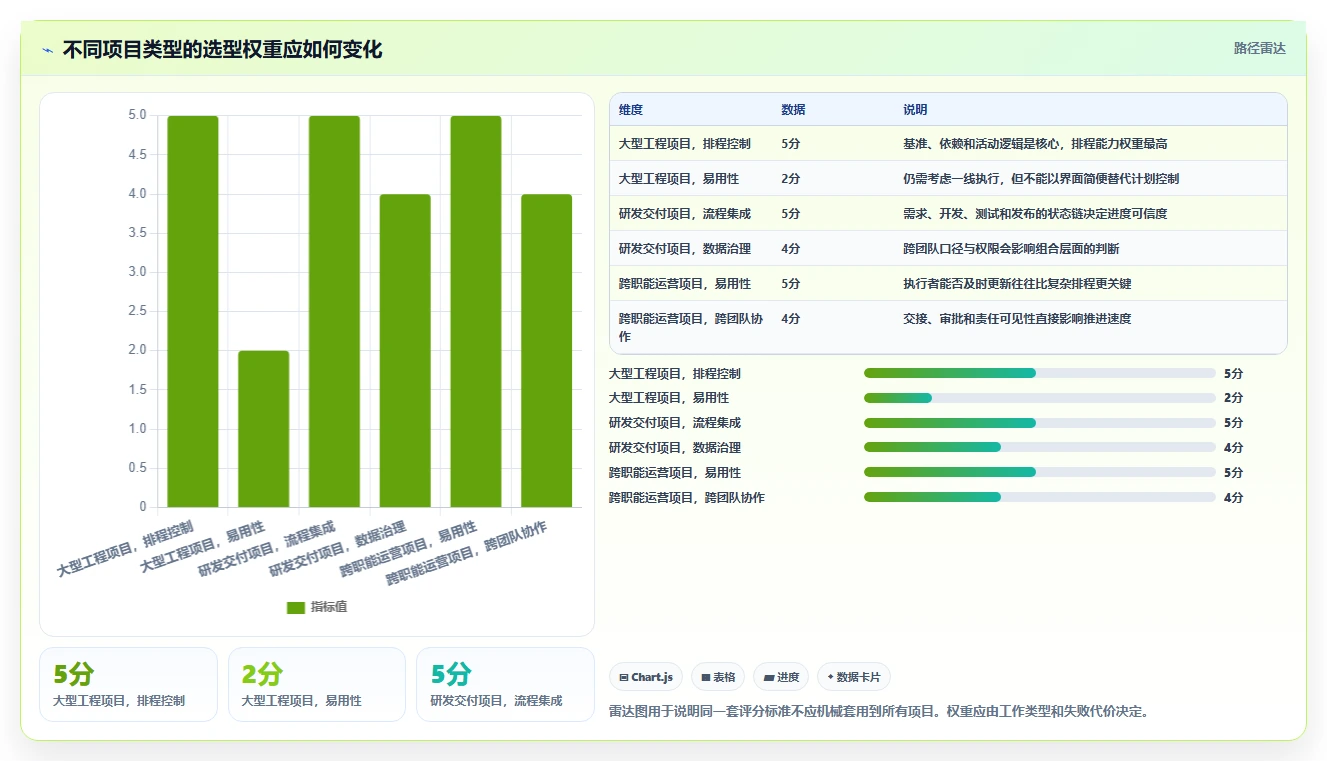This screenshot has width=1327, height=761.
Task: Select table cell 大型工程项目，排程控制
Action: tap(685, 144)
